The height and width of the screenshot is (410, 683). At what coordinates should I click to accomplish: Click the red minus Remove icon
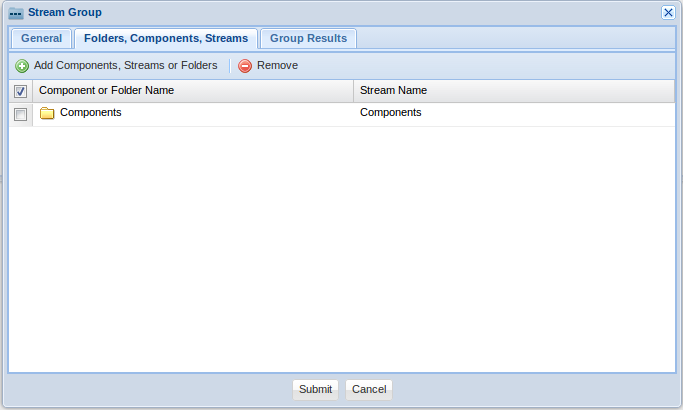245,66
